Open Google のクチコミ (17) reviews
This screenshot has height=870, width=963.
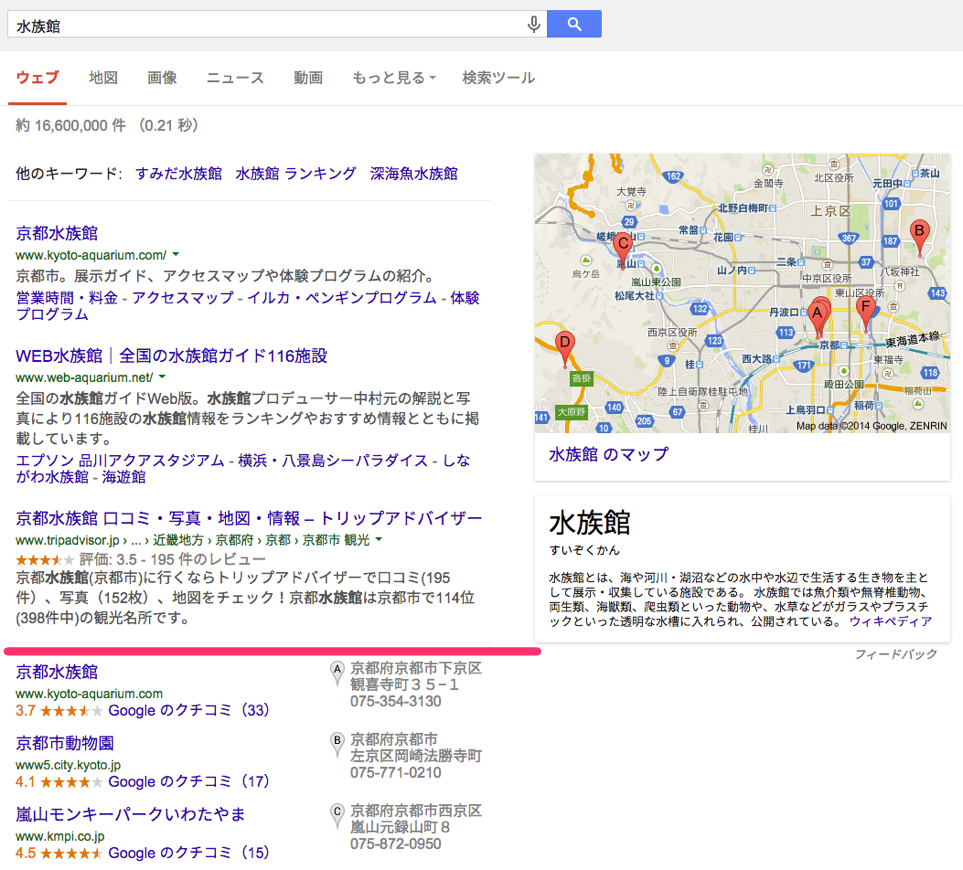click(189, 782)
